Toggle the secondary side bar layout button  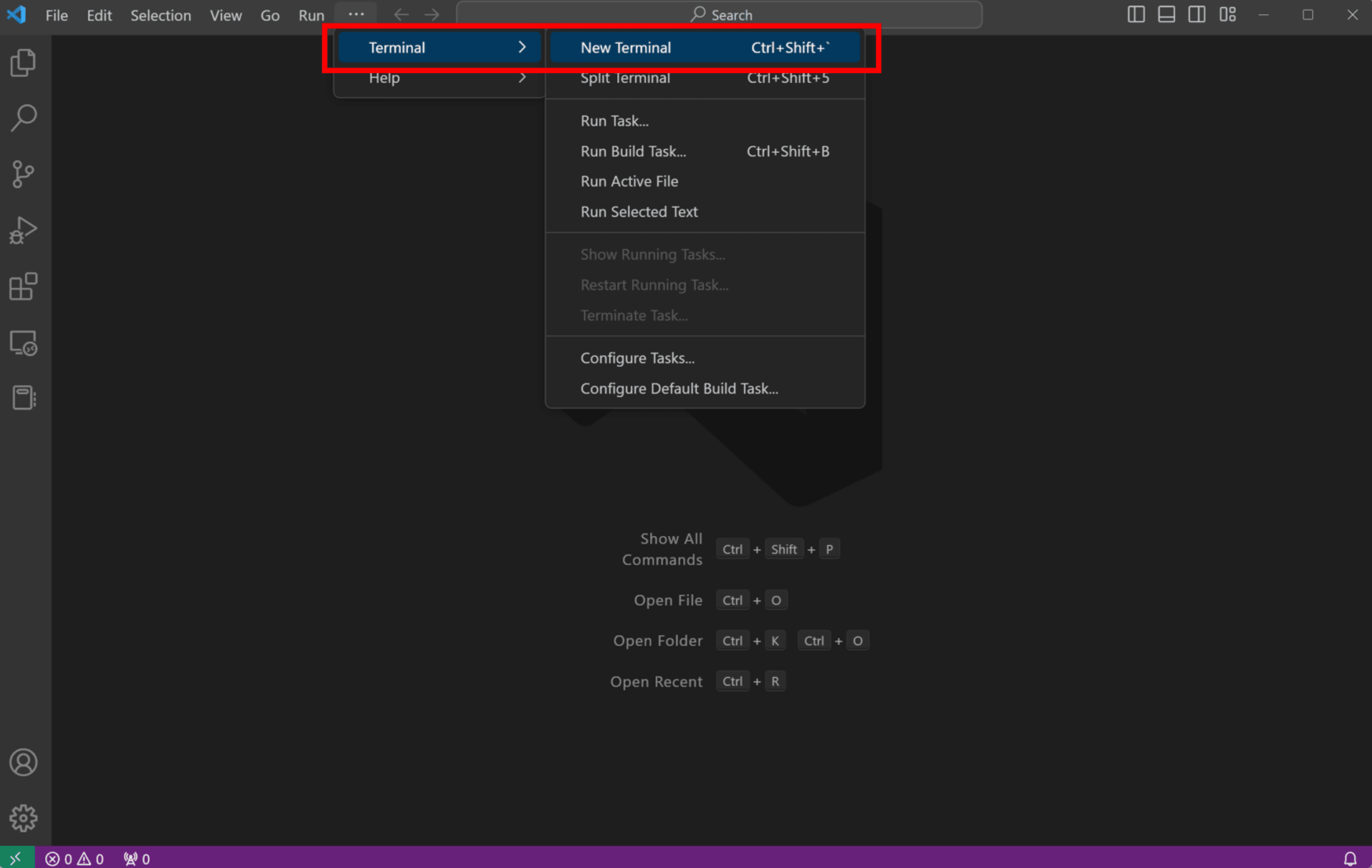[1196, 14]
